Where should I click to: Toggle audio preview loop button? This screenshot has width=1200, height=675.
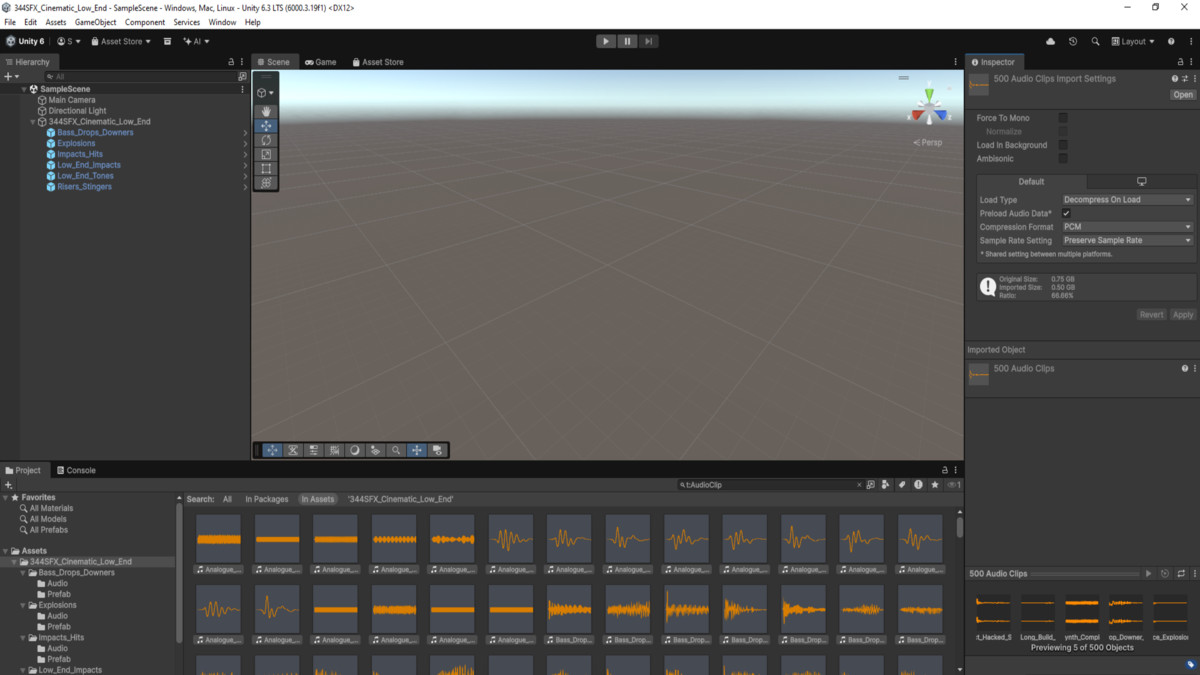pos(1181,574)
